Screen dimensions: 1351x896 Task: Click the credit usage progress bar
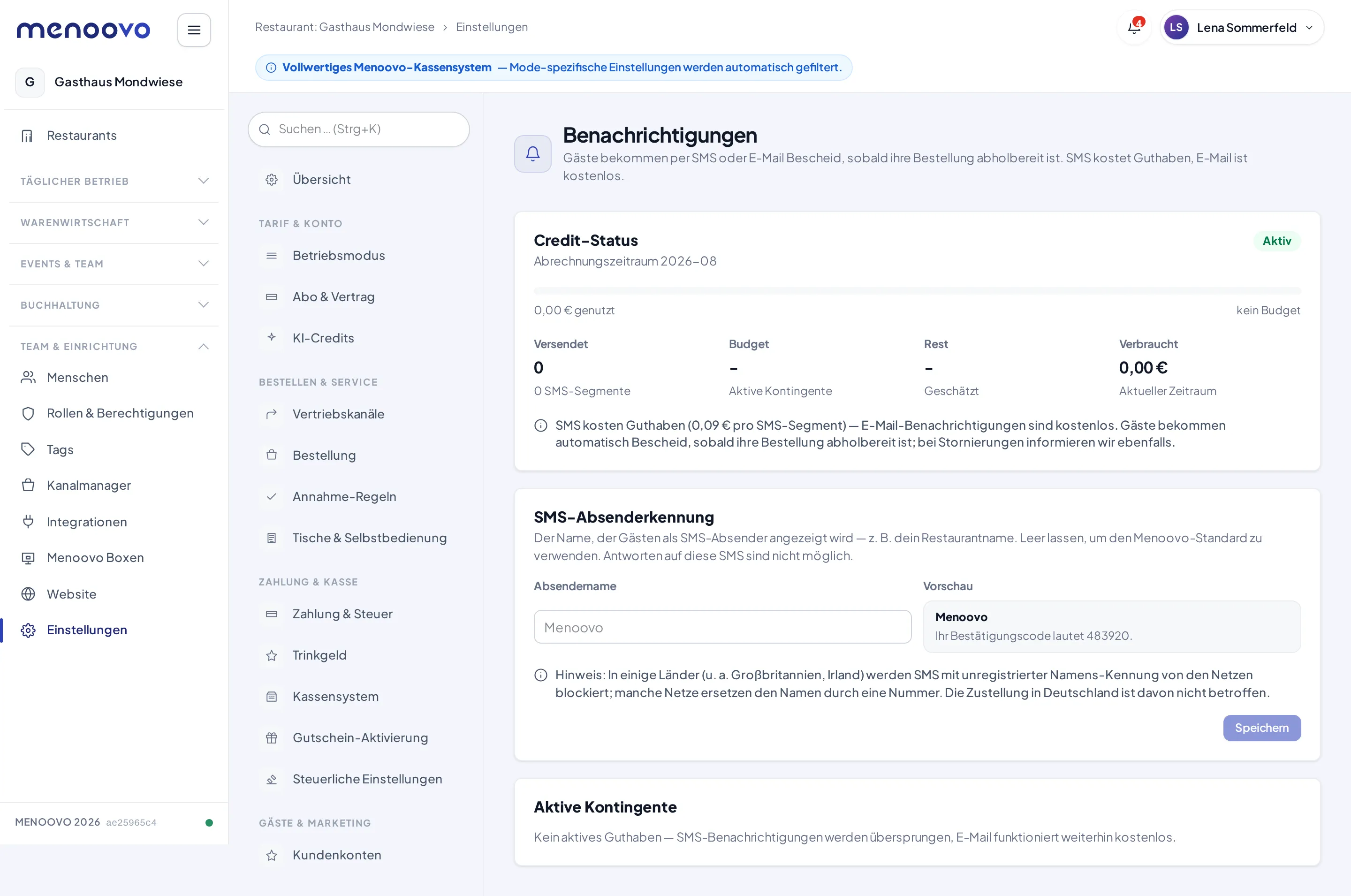point(917,291)
